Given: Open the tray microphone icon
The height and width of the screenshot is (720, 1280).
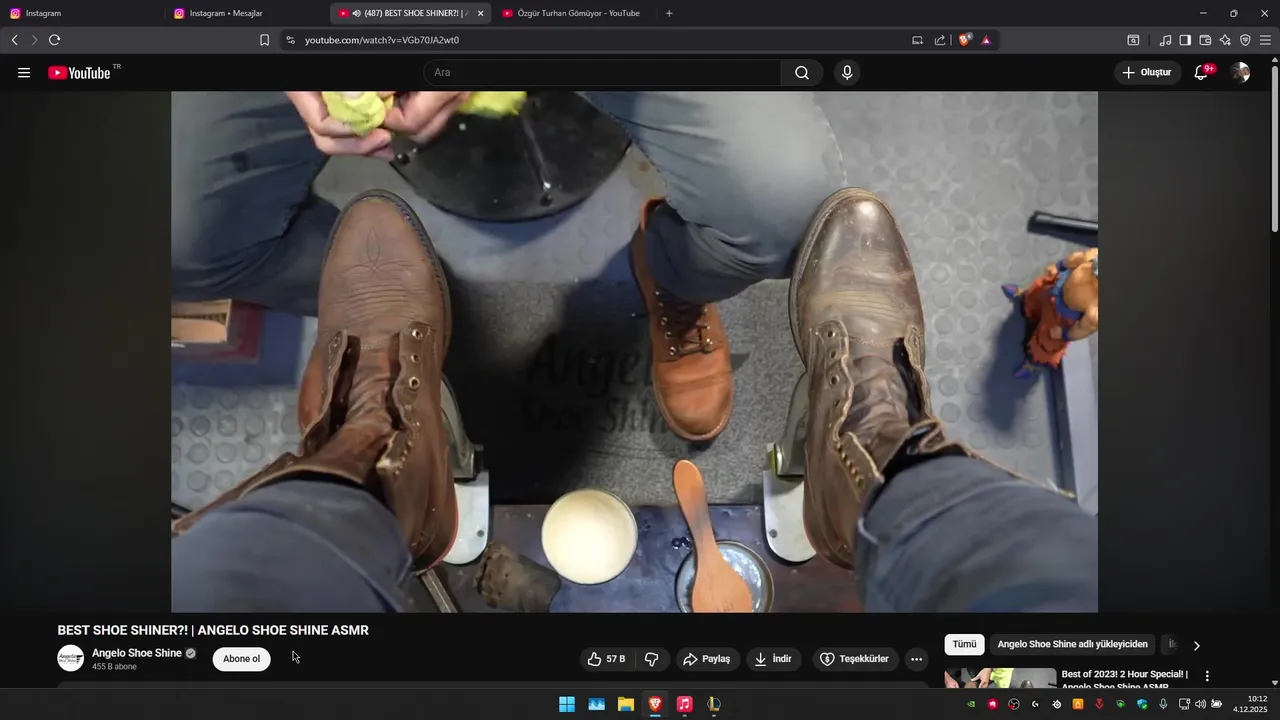Looking at the screenshot, I should (x=1163, y=704).
